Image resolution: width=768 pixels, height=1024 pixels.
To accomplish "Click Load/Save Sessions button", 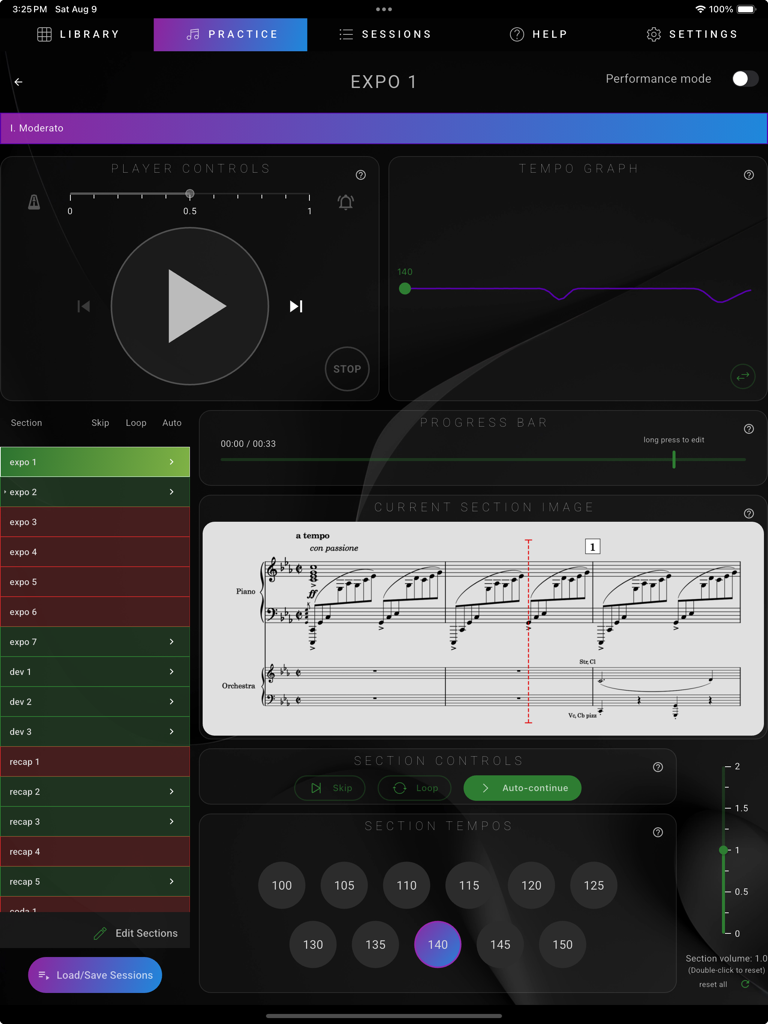I will tap(95, 975).
